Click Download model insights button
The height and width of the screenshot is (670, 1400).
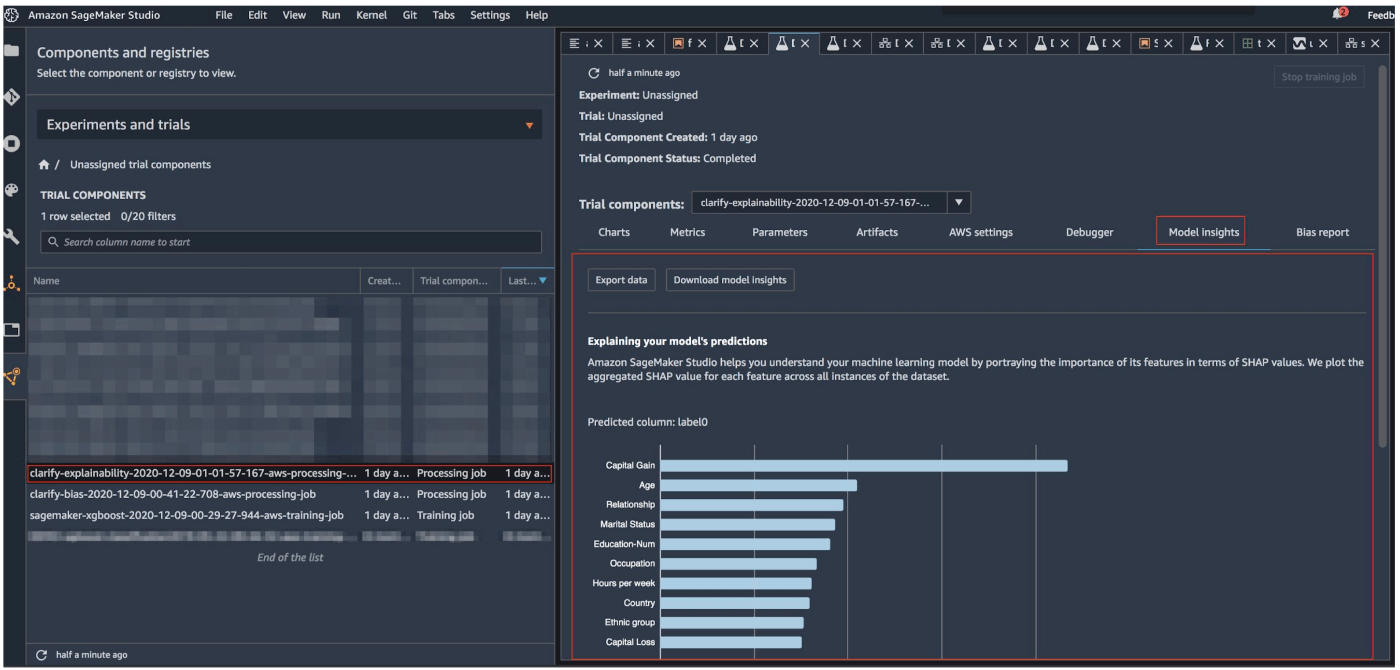click(x=730, y=280)
